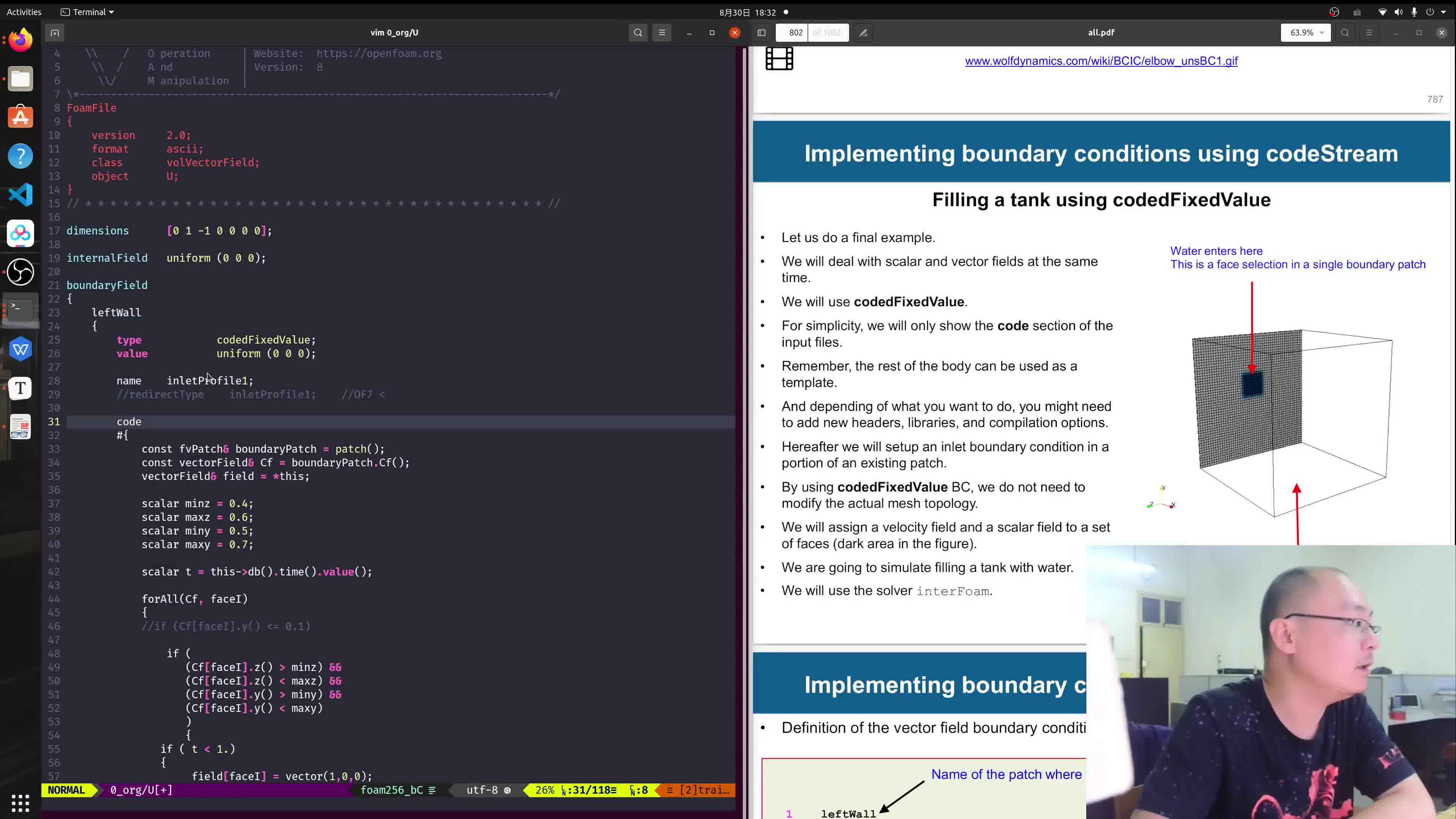Click the input method tray icon
Viewport: 1456px width, 819px height.
click(x=1357, y=12)
